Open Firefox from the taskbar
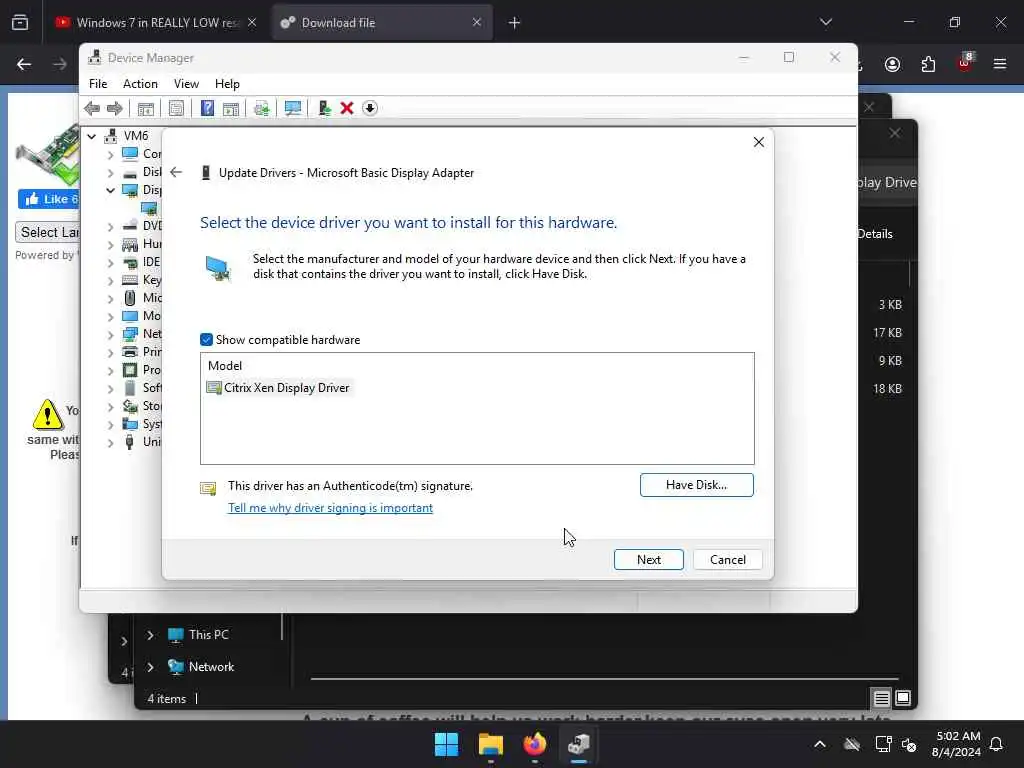Screen dimensions: 1024x768 [534, 744]
